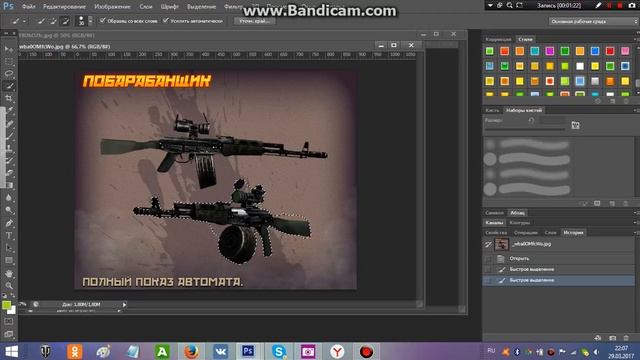This screenshot has height=360, width=640.
Task: Select the Path Selection tool
Action: pos(9,248)
